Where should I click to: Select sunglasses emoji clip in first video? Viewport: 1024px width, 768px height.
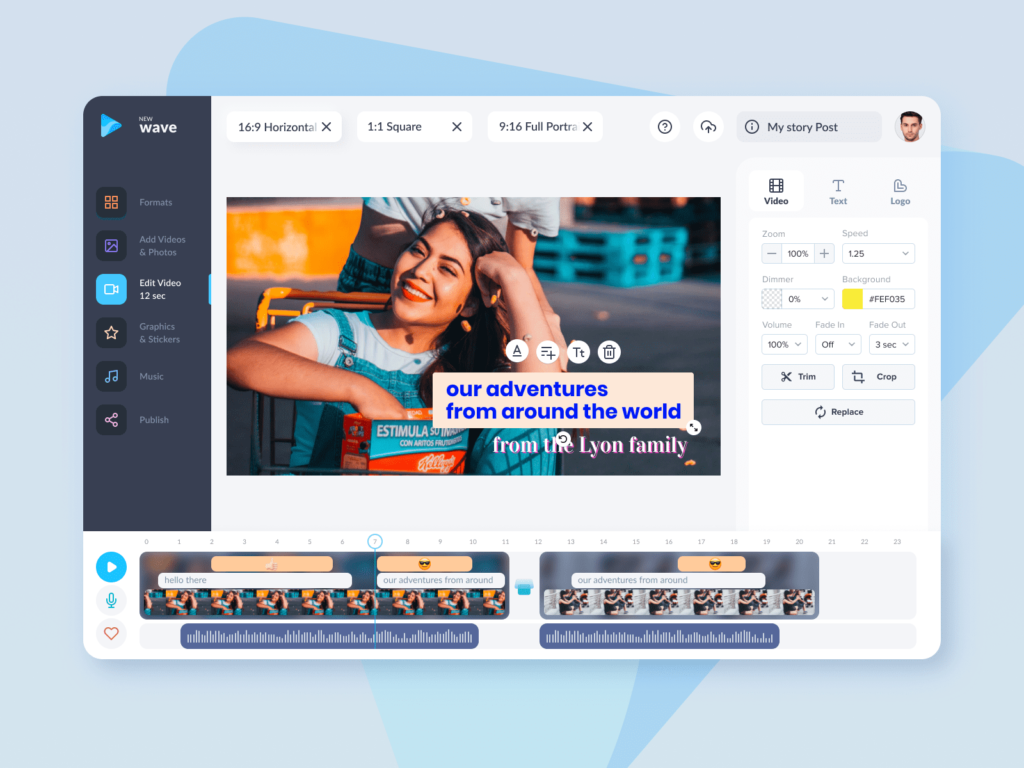coord(424,564)
